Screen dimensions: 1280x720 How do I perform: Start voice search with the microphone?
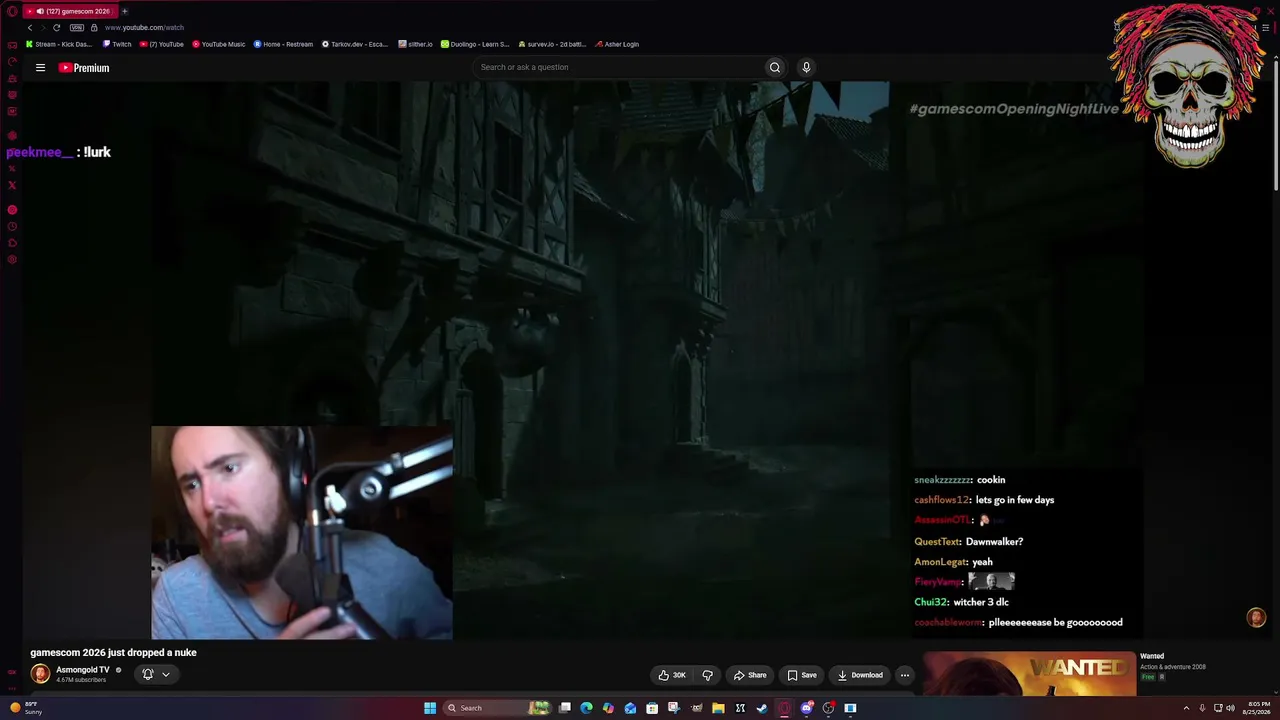(x=806, y=67)
